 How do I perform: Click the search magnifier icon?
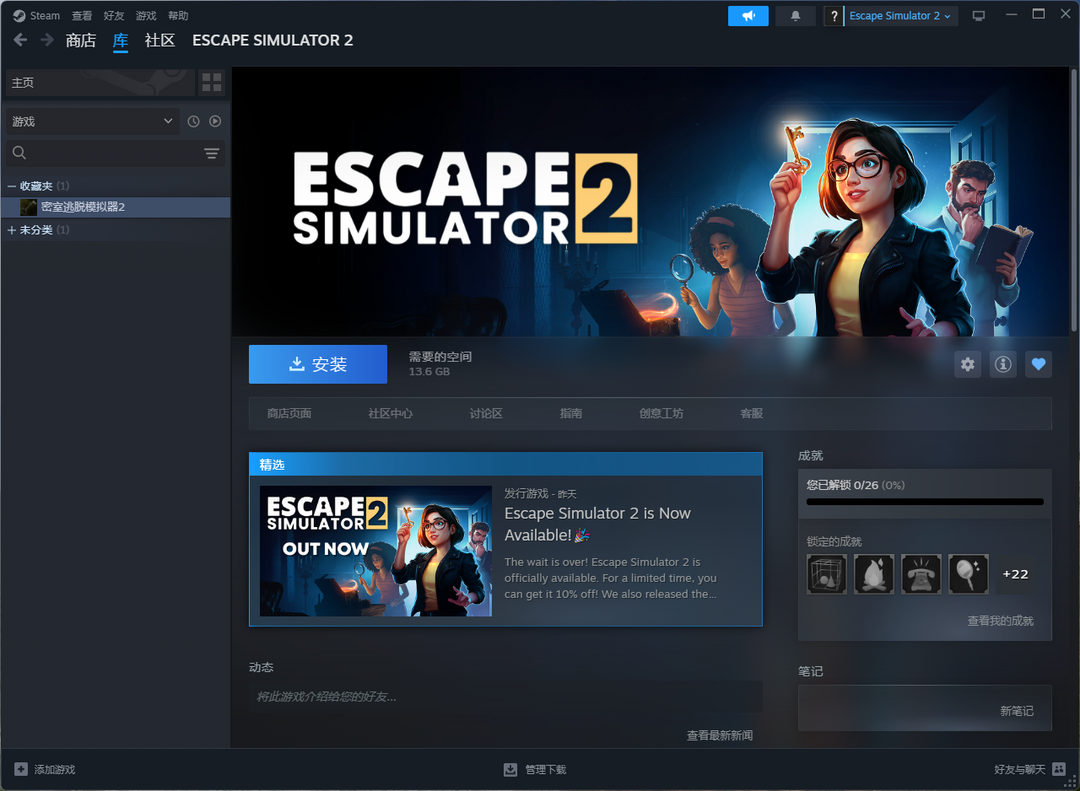tap(19, 153)
